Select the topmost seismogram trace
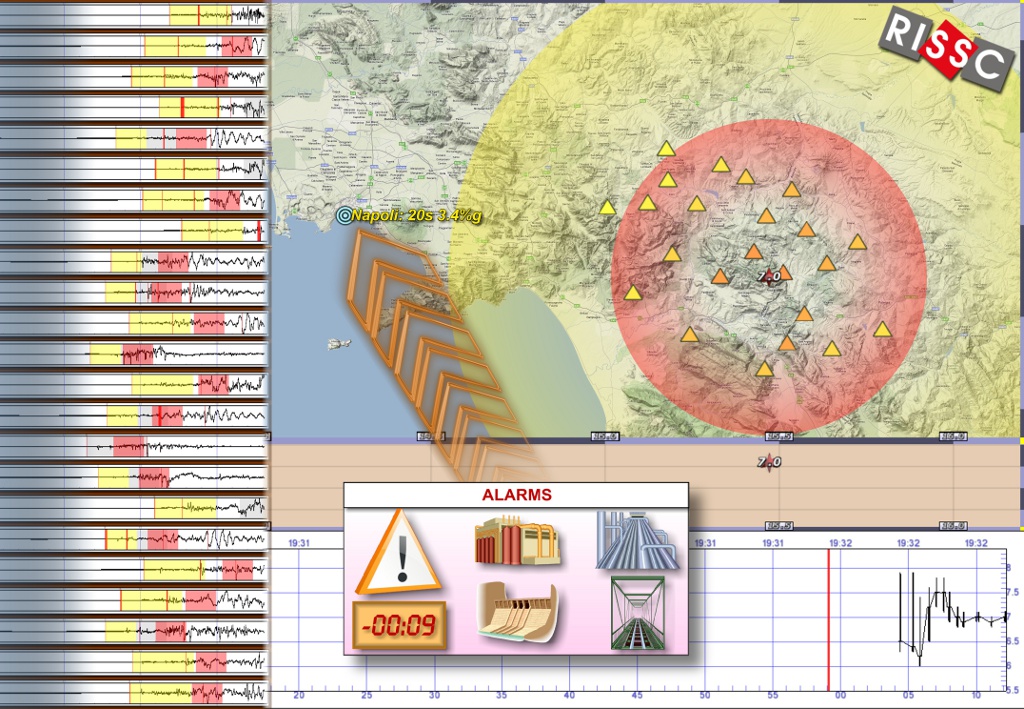1024x709 pixels. tap(133, 15)
